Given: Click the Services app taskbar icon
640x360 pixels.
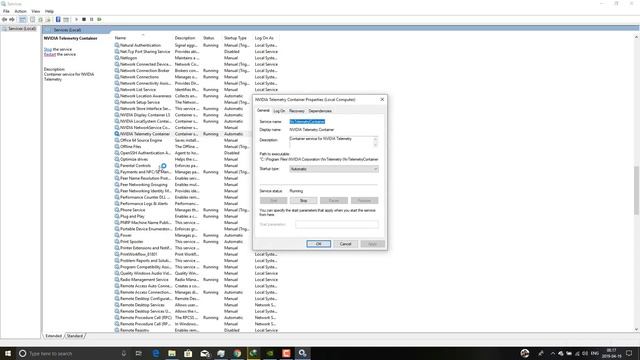Looking at the screenshot, I should point(302,353).
